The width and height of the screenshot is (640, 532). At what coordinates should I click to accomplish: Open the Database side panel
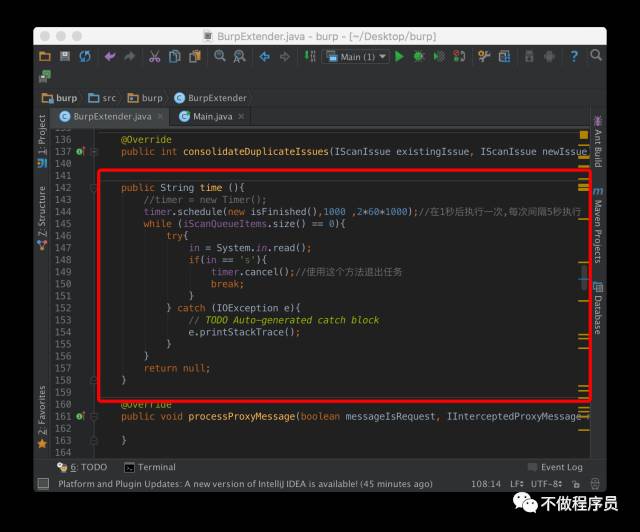pos(598,308)
